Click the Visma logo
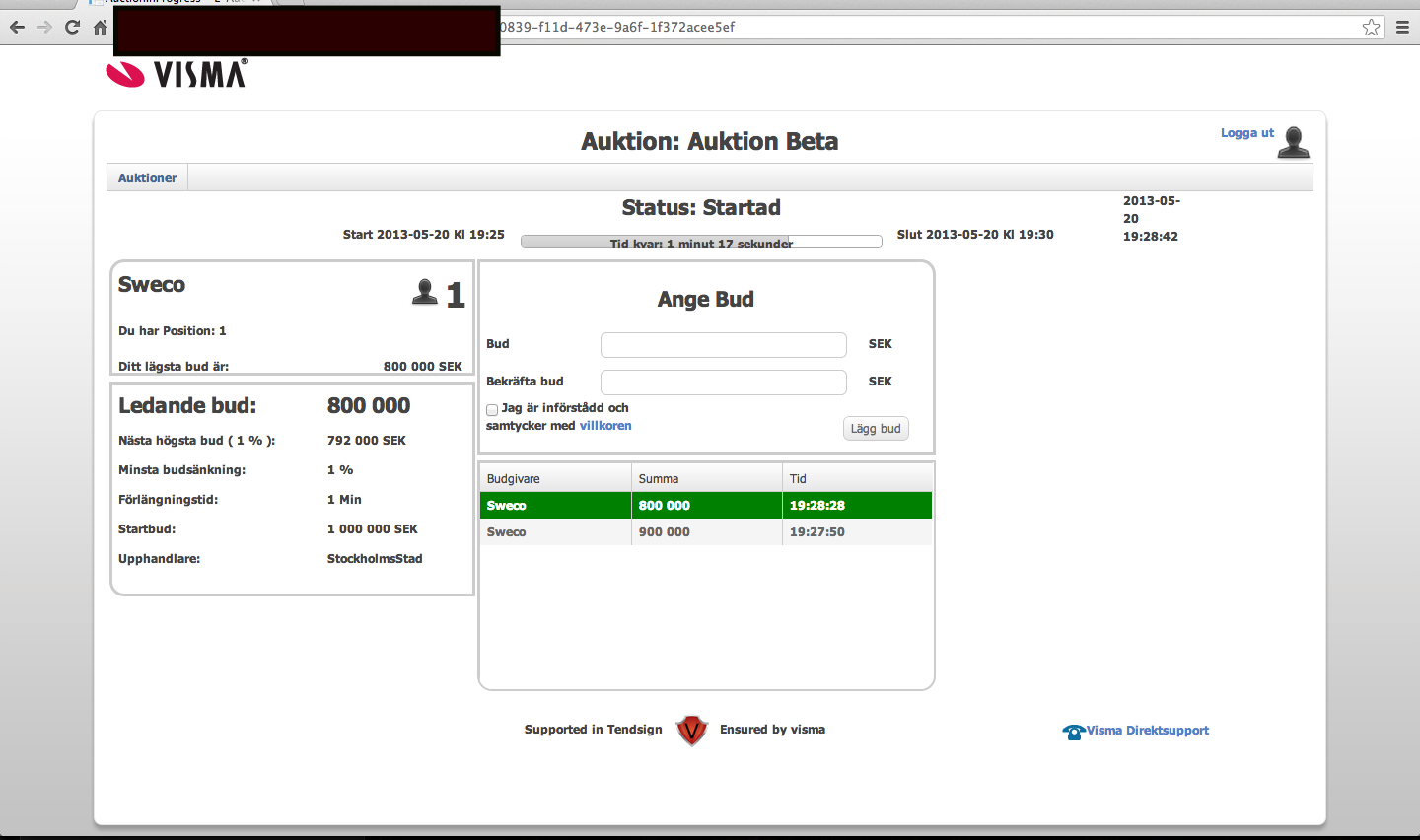 (x=177, y=73)
